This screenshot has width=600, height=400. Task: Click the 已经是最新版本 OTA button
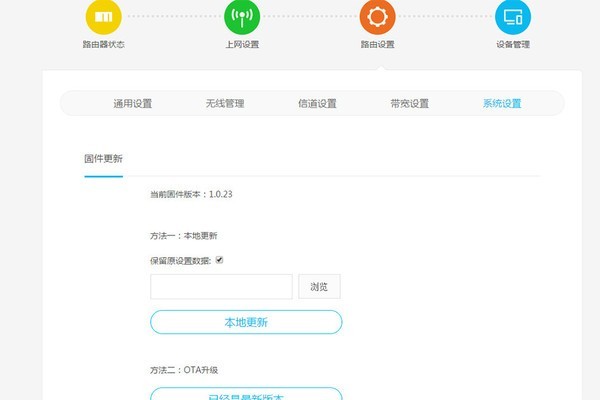(x=246, y=395)
